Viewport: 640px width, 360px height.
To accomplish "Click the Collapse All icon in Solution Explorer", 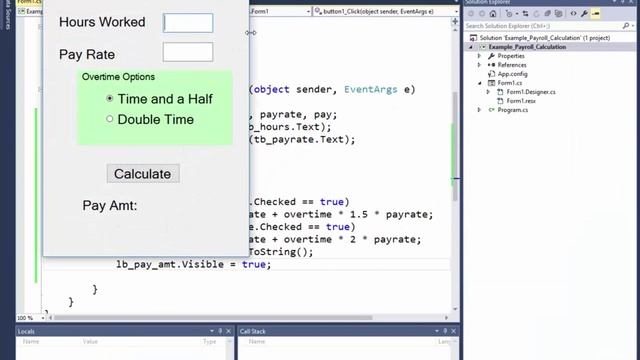I will 547,13.
